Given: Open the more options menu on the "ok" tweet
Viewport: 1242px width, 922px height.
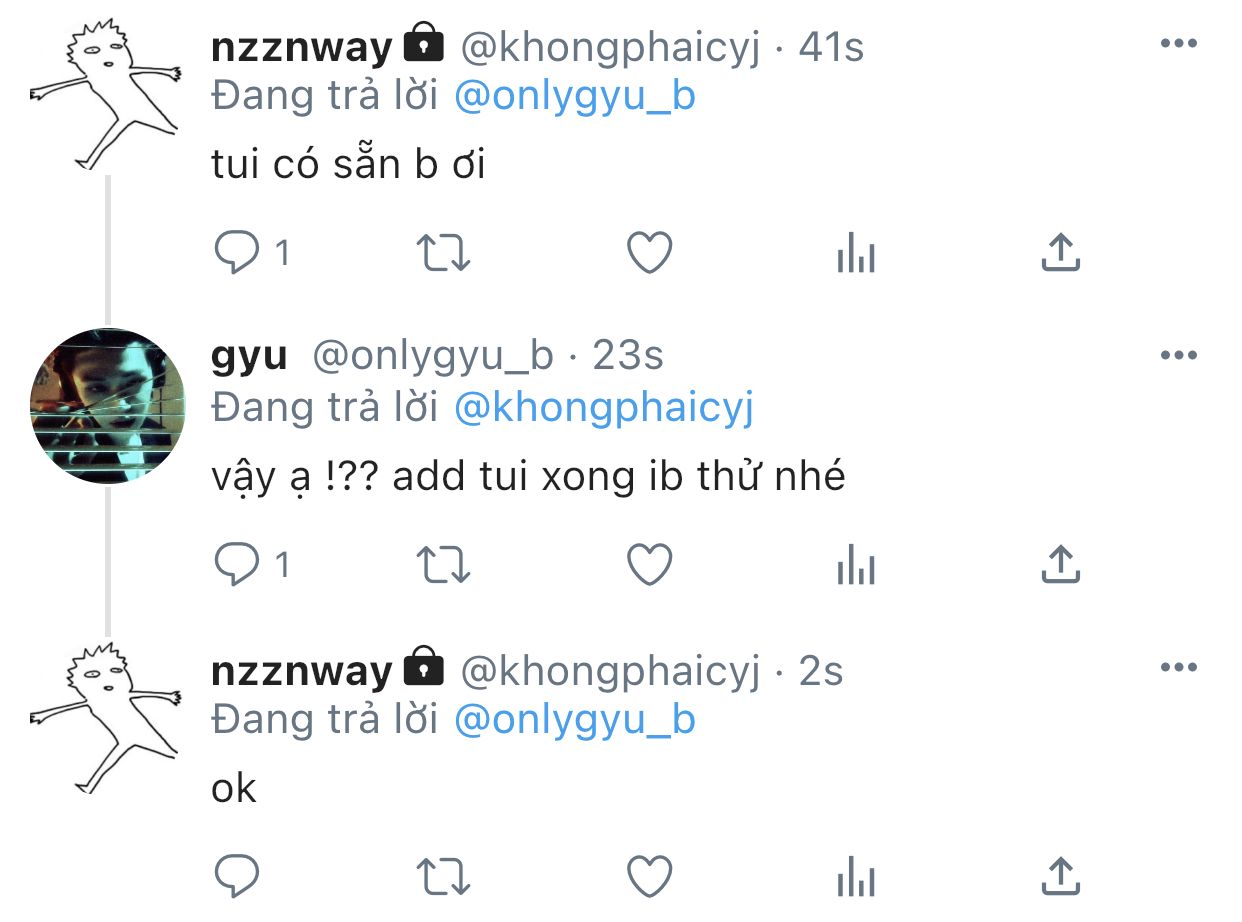Looking at the screenshot, I should [x=1178, y=668].
